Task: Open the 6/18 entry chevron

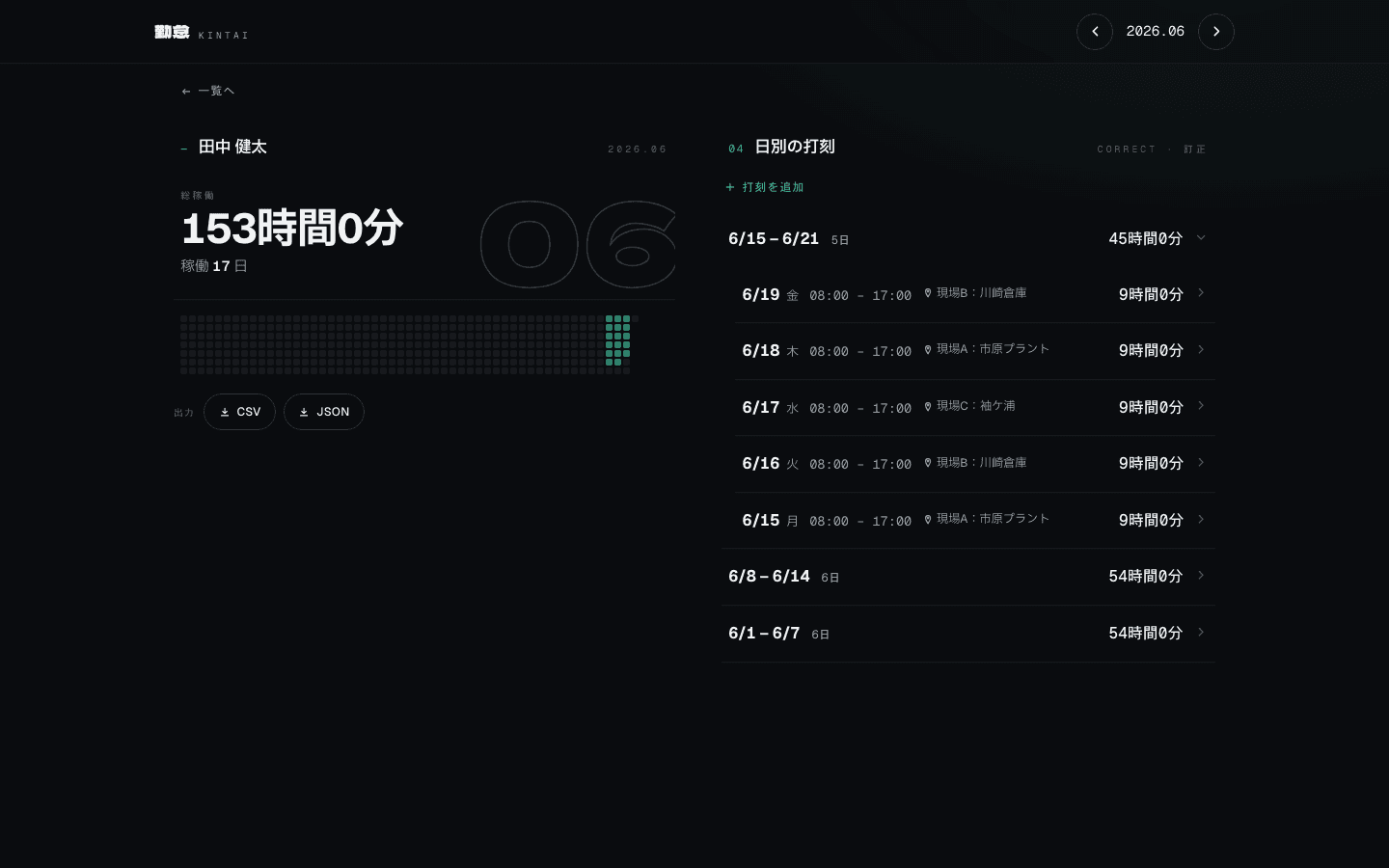Action: 1201,350
